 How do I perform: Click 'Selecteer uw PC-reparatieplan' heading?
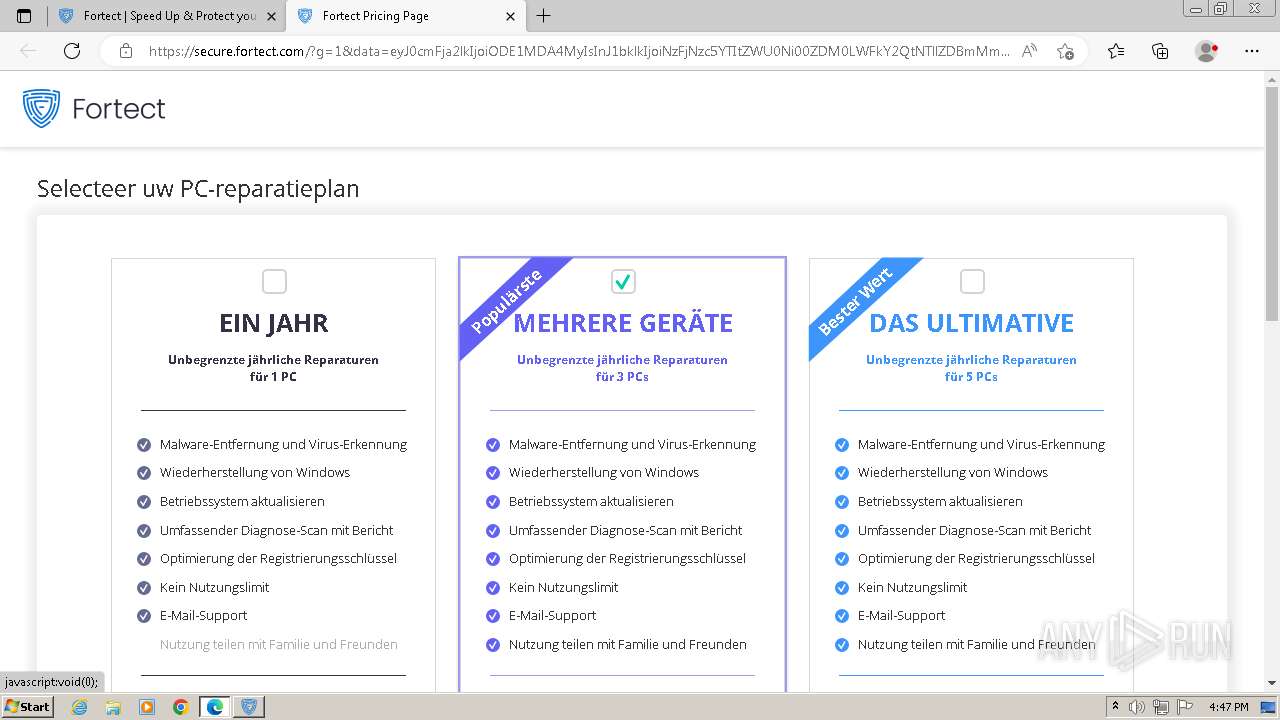[198, 188]
